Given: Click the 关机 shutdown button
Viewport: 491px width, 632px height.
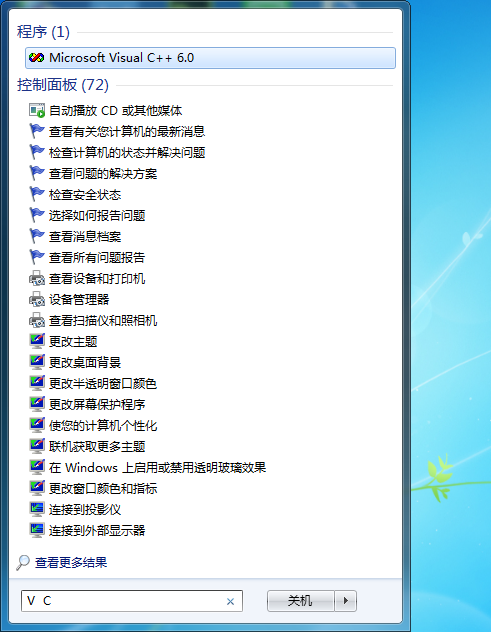Looking at the screenshot, I should point(301,601).
